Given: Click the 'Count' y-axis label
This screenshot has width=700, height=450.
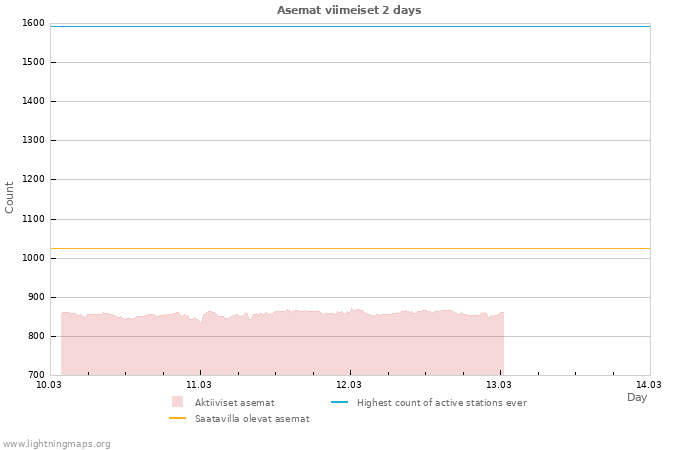Looking at the screenshot, I should point(10,197).
